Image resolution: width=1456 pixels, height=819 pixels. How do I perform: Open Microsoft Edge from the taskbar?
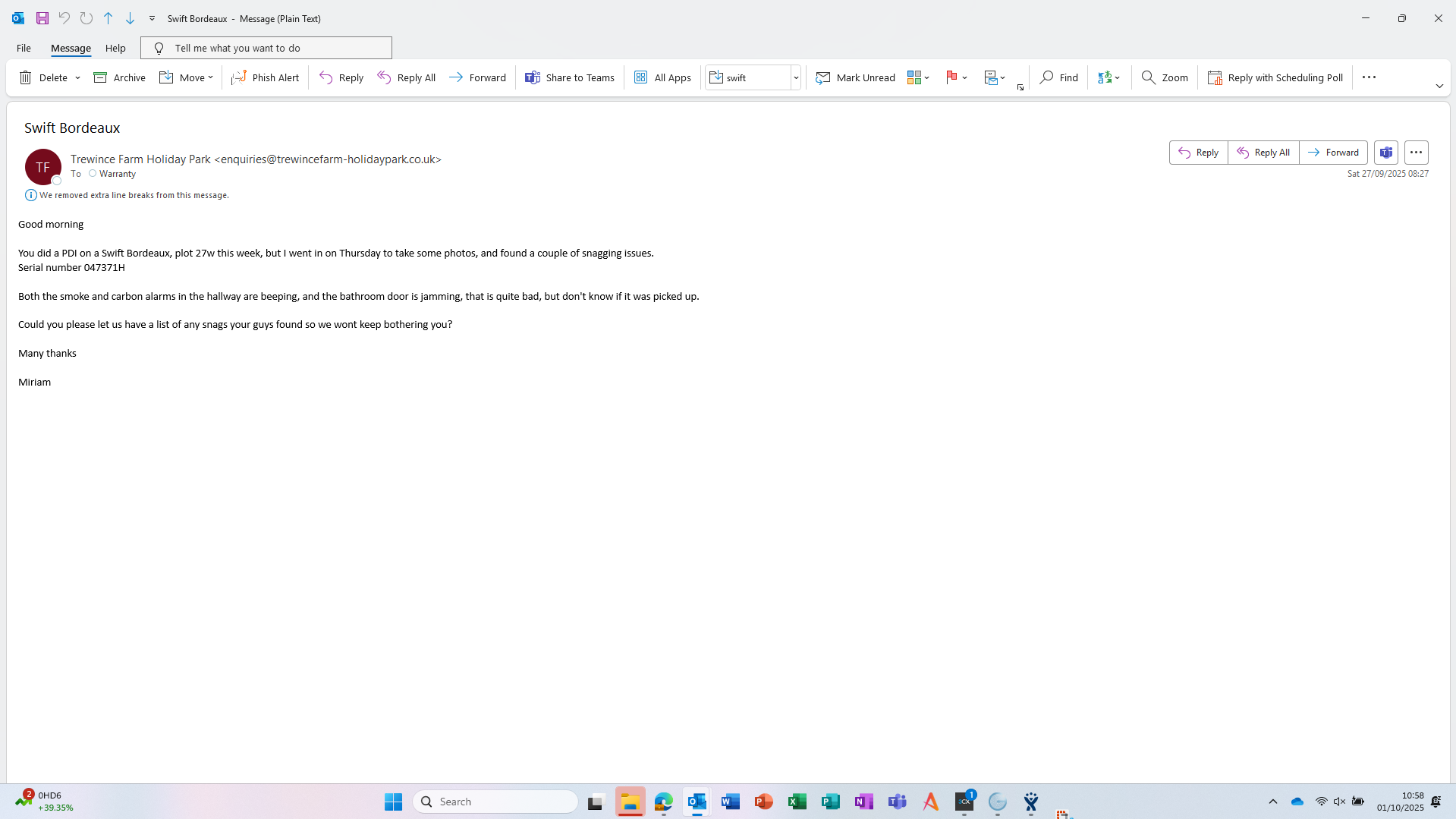point(664,802)
